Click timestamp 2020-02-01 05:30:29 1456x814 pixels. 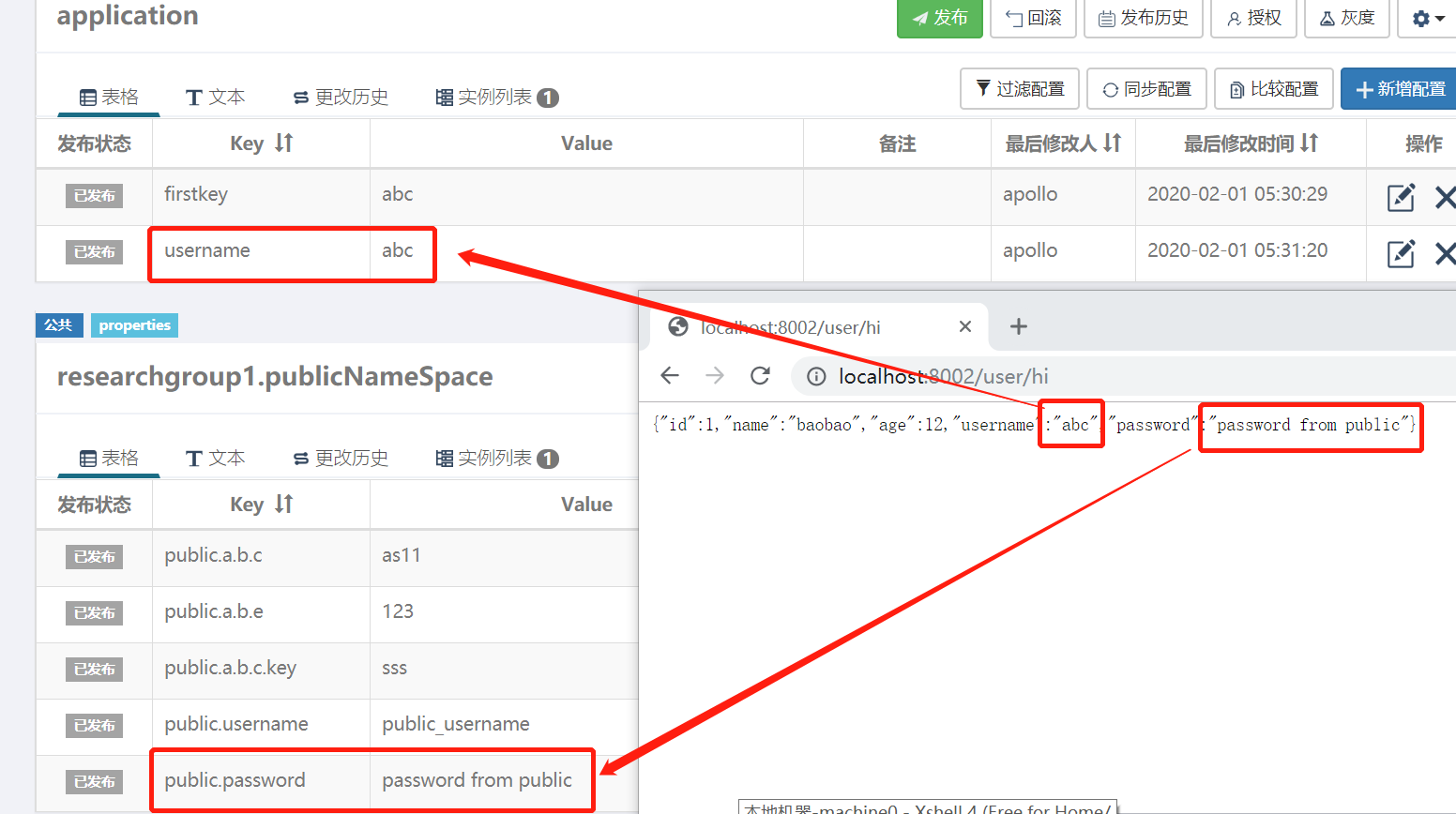click(1237, 194)
